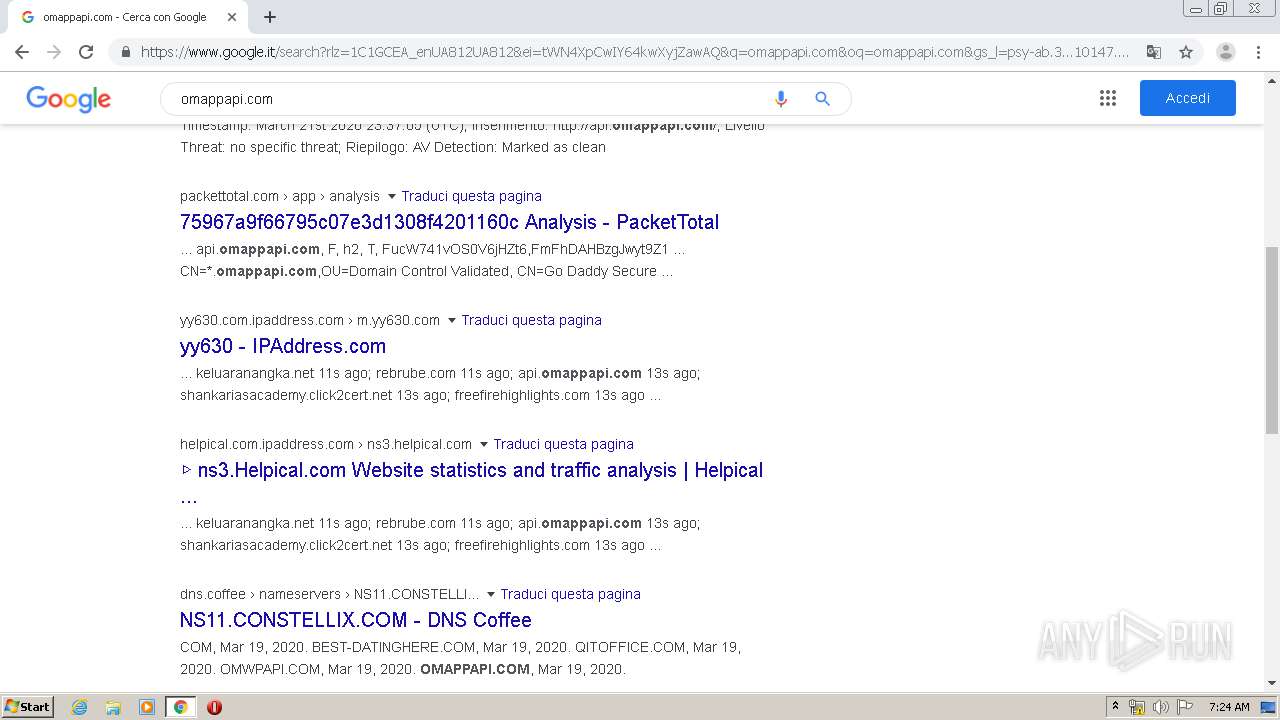Expand dropdown arrow next to ns3.helpical.com breadcrumb
Viewport: 1280px width, 720px height.
(x=483, y=444)
